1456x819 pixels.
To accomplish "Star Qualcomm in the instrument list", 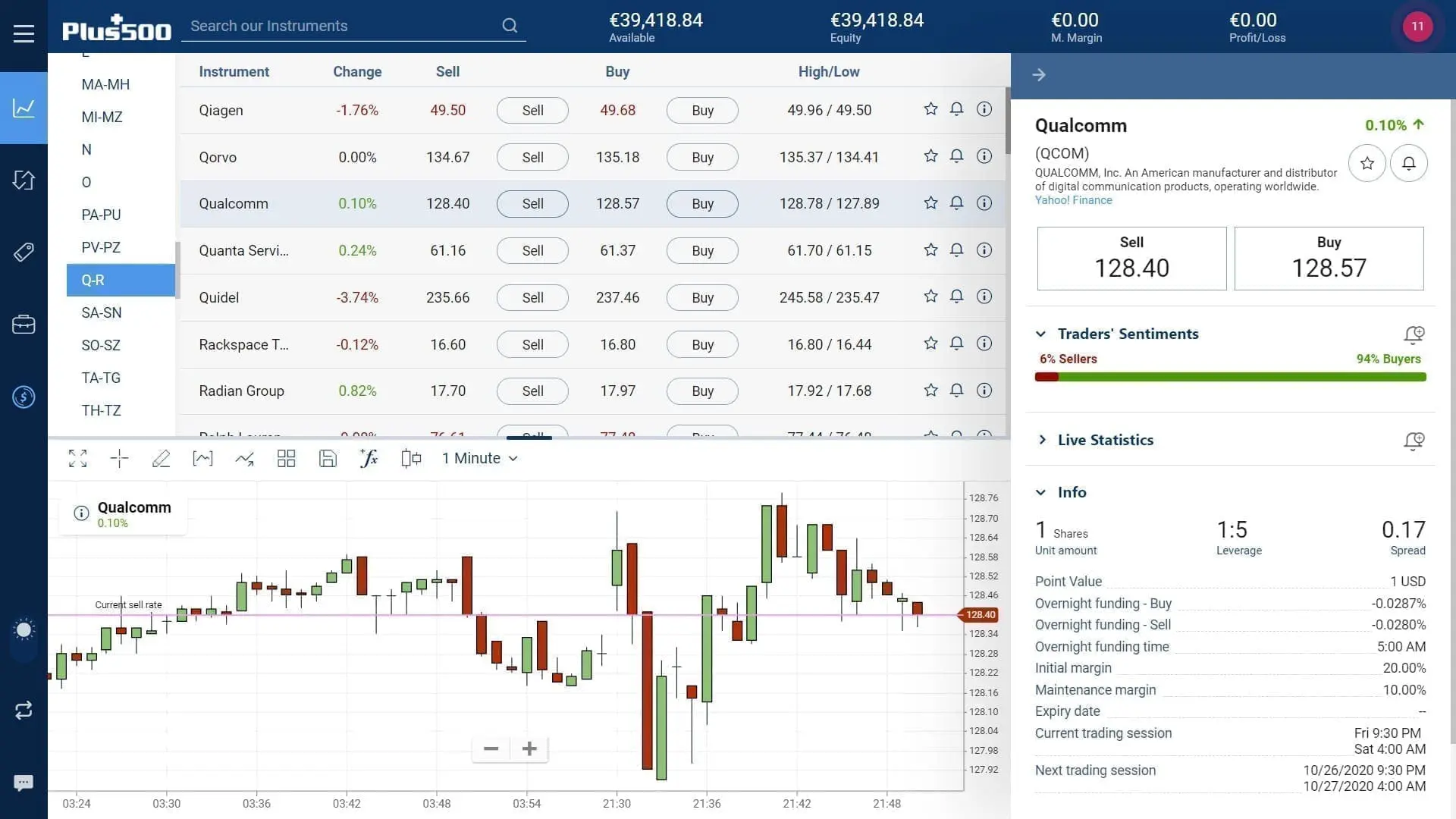I will pyautogui.click(x=930, y=203).
